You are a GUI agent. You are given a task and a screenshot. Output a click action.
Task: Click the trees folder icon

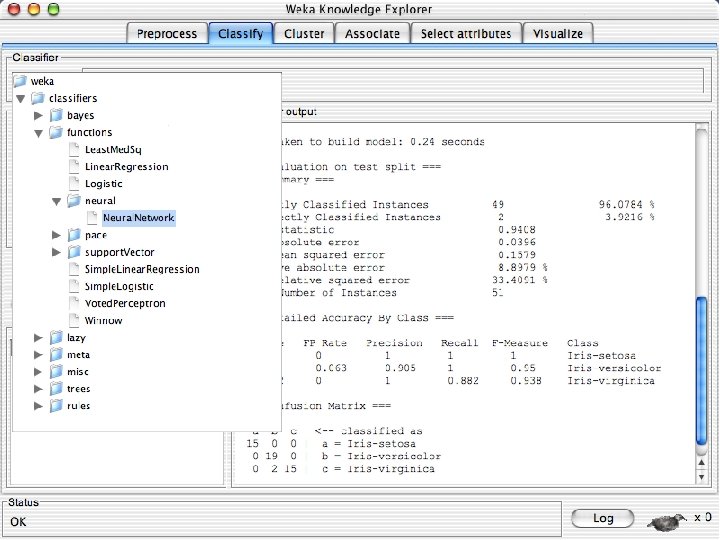click(56, 388)
